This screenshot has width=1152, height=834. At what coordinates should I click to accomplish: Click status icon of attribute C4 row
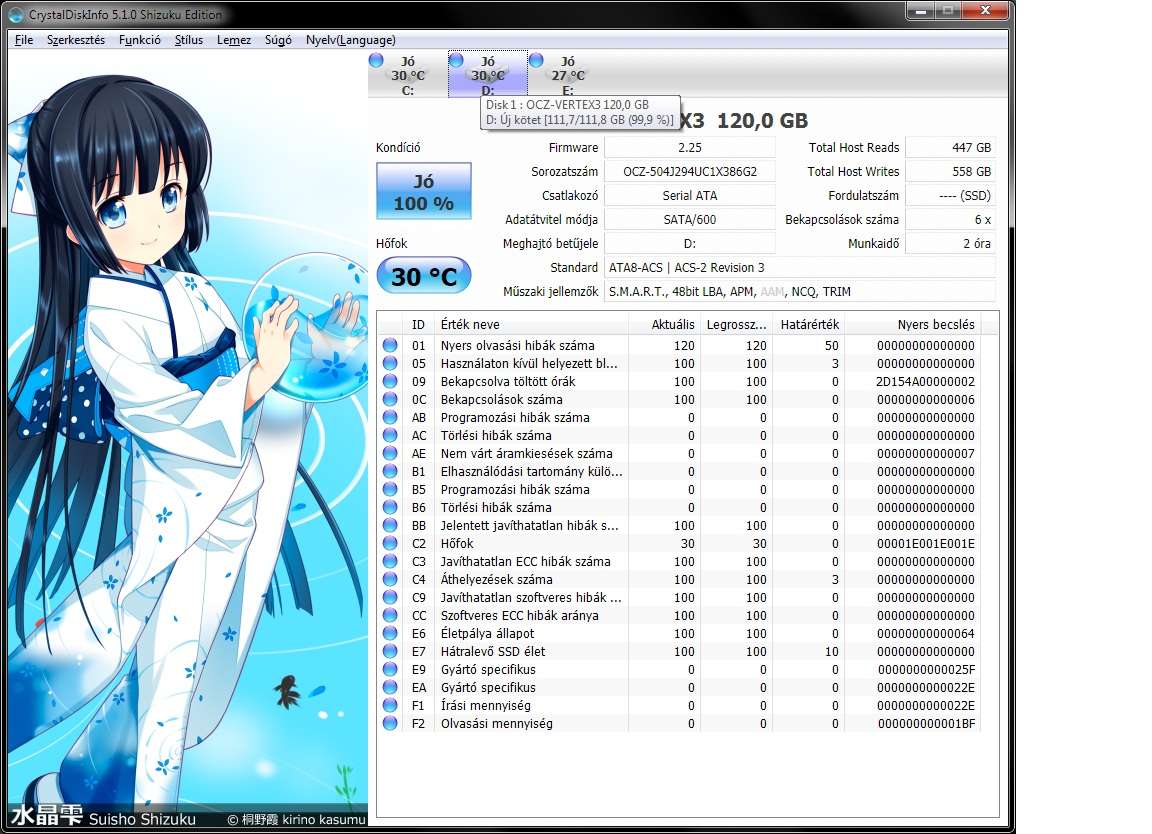[x=390, y=579]
